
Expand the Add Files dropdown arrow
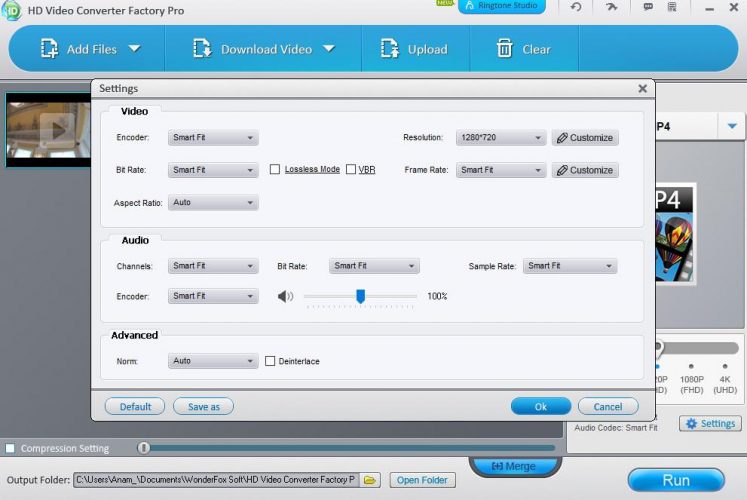point(134,49)
